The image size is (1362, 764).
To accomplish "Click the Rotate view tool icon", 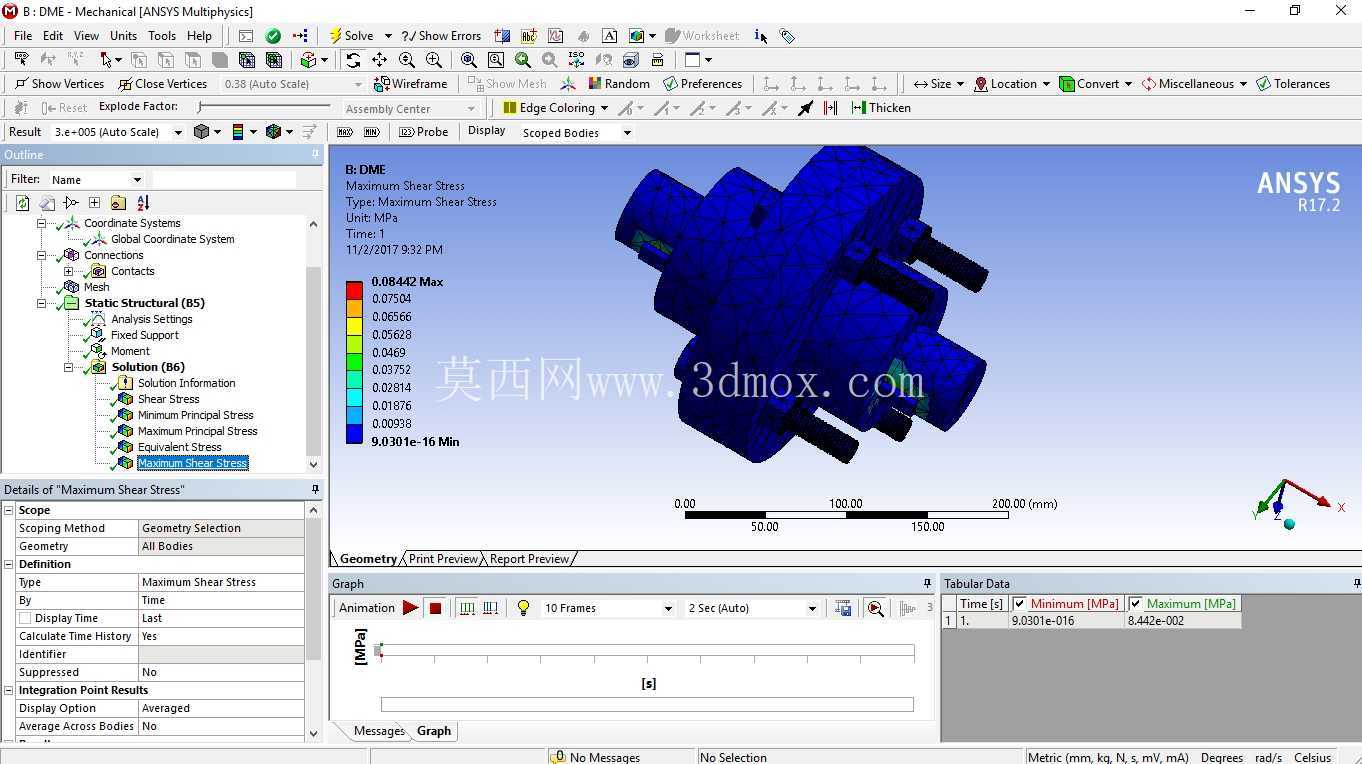I will pos(353,60).
